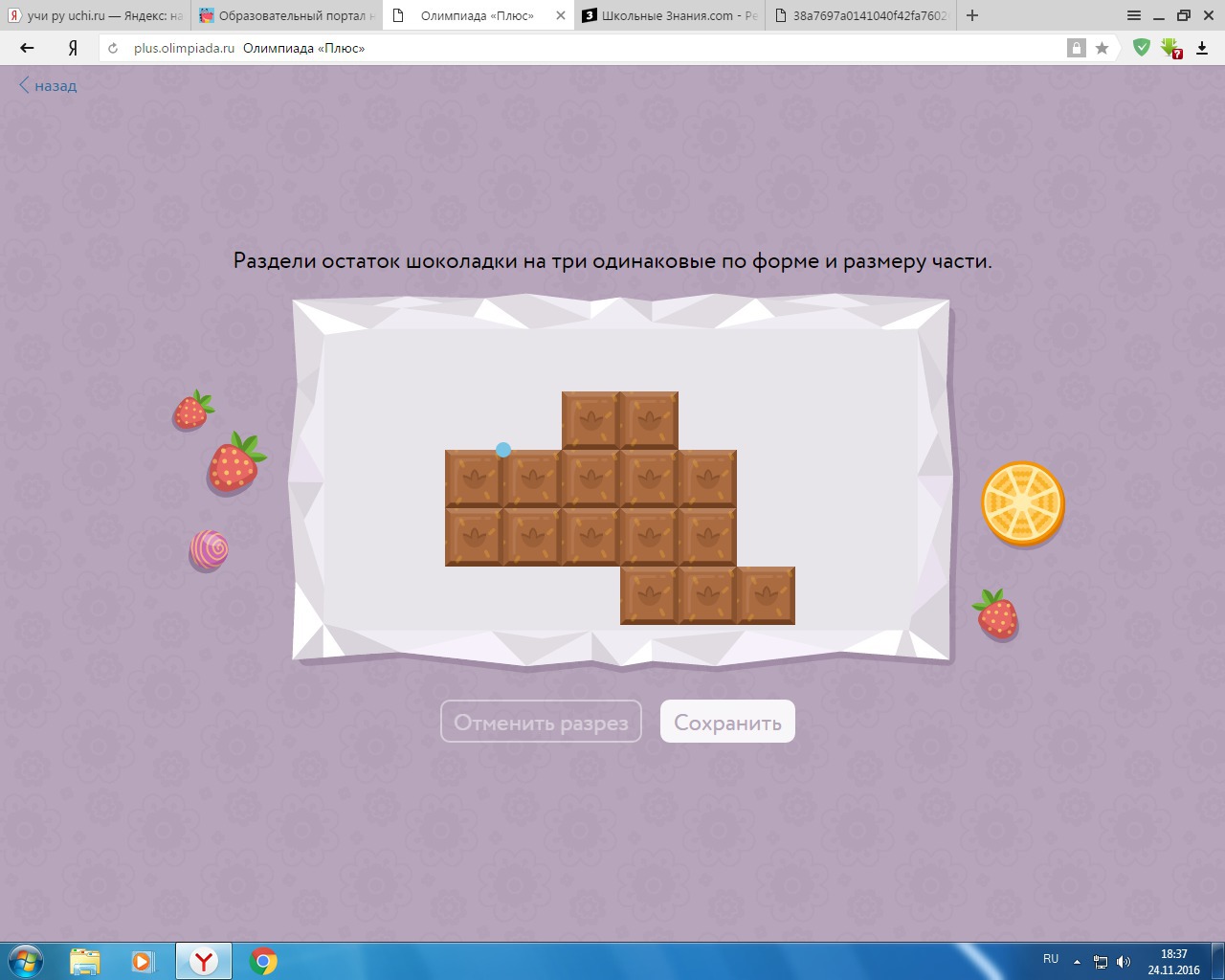Reload the page with the refresh icon

(113, 48)
